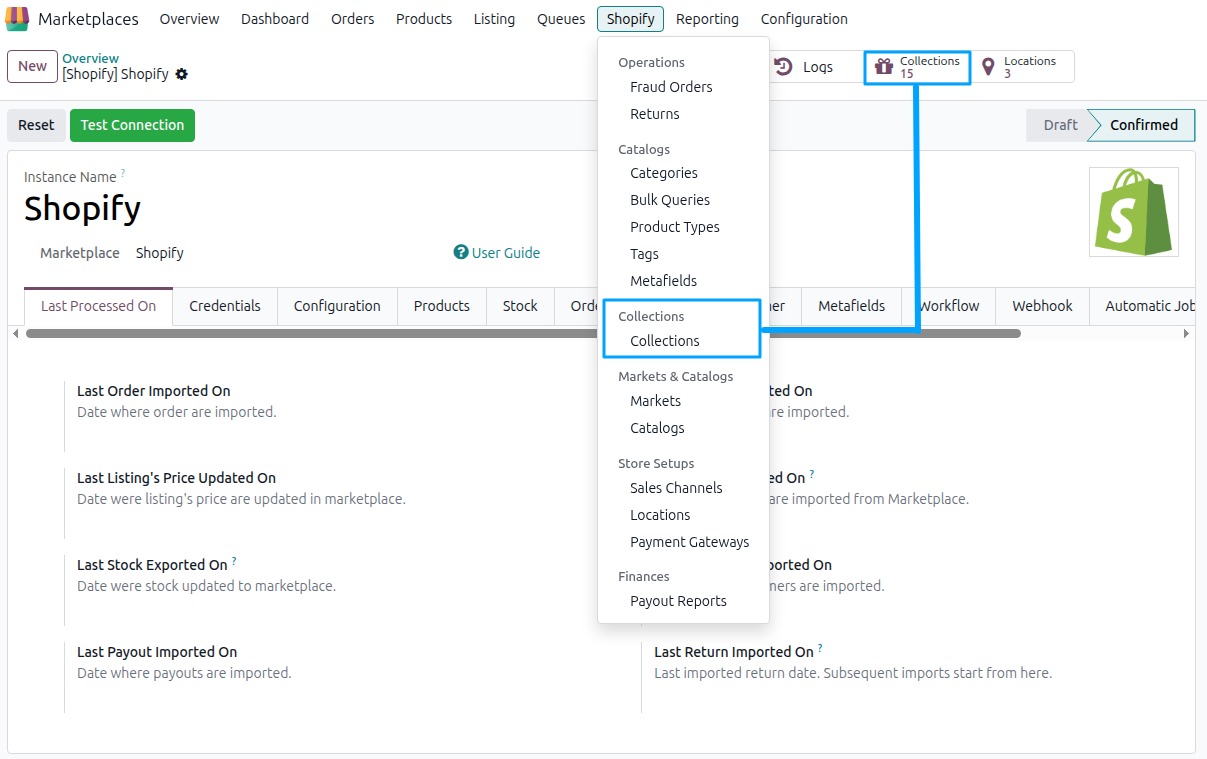The height and width of the screenshot is (759, 1207).
Task: Click help tooltip beside Last Return Imported On
Action: 820,648
